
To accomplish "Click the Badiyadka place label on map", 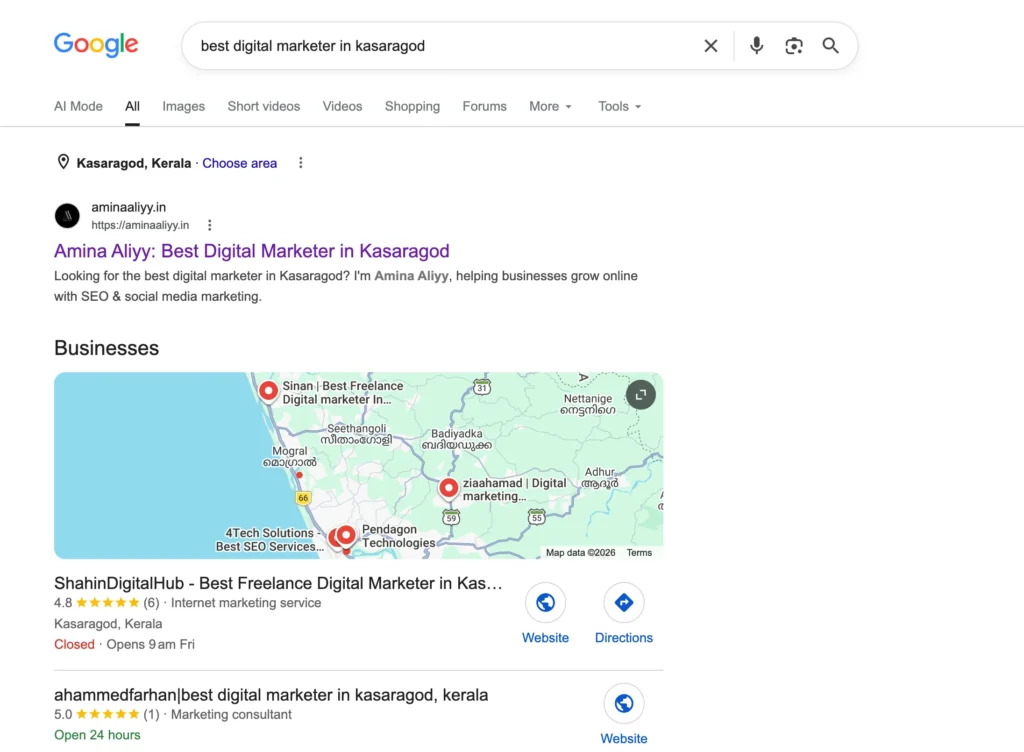I will 456,439.
